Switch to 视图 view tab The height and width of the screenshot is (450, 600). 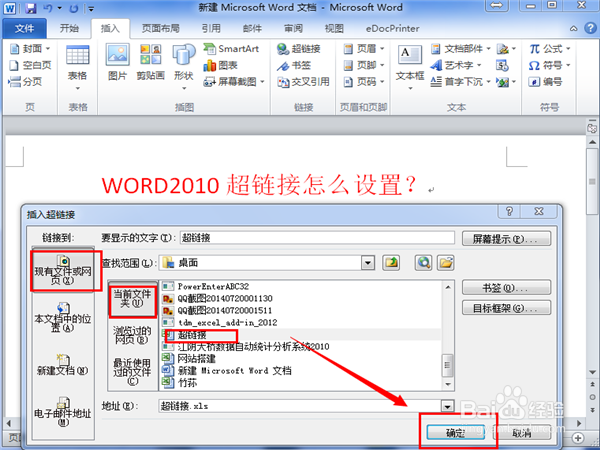coord(334,28)
